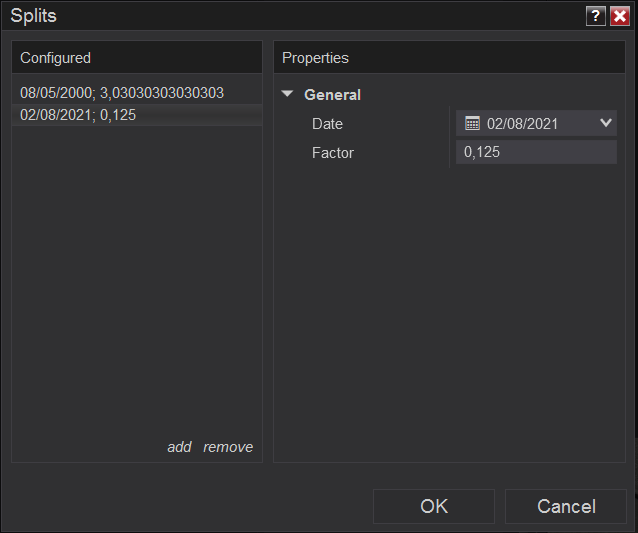Click blank space in the Configured list
Image resolution: width=638 pixels, height=533 pixels.
pyautogui.click(x=136, y=280)
